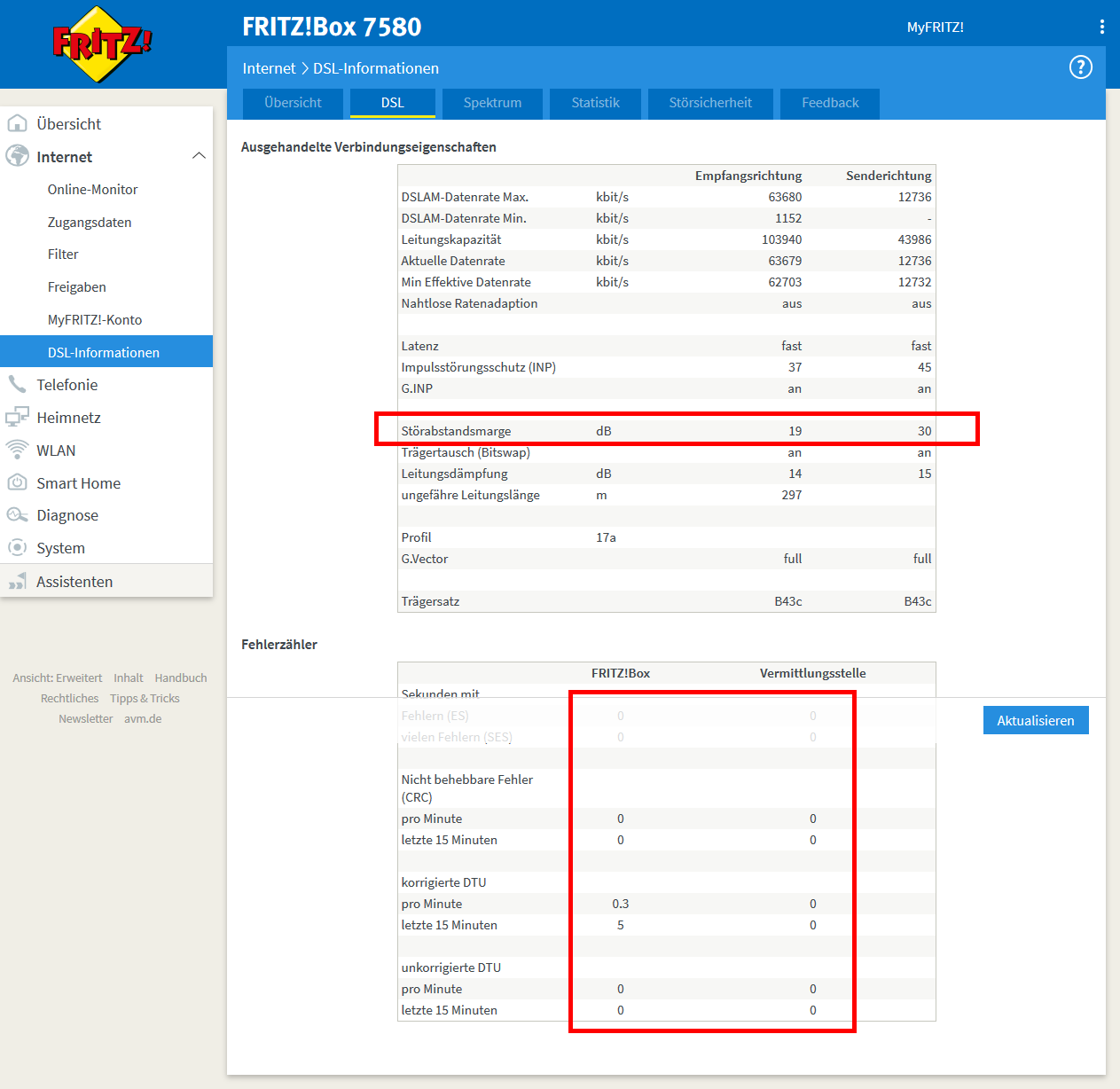The width and height of the screenshot is (1120, 1089).
Task: Open System via the gear icon
Action: click(x=18, y=547)
